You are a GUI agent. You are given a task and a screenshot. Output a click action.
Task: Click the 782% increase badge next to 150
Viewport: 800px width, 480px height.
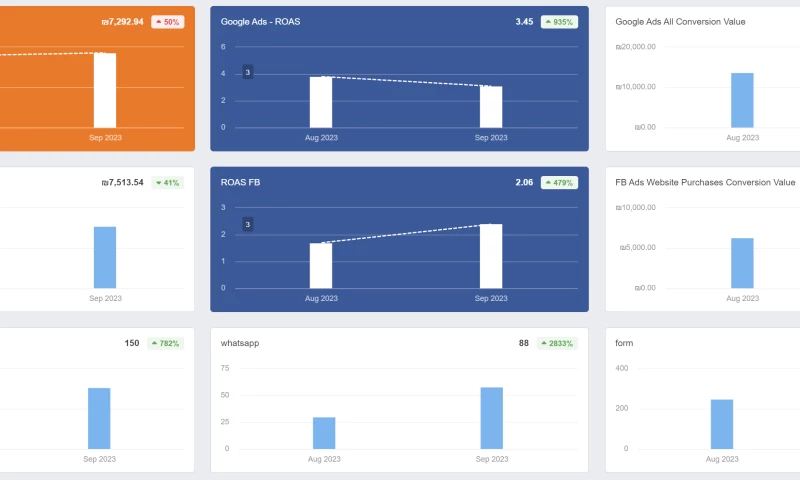pos(165,343)
